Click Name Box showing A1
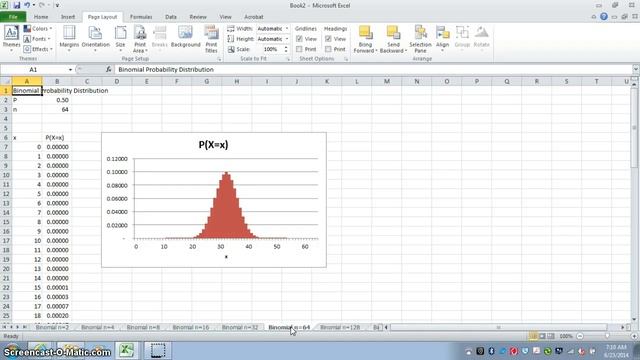 click(33, 69)
